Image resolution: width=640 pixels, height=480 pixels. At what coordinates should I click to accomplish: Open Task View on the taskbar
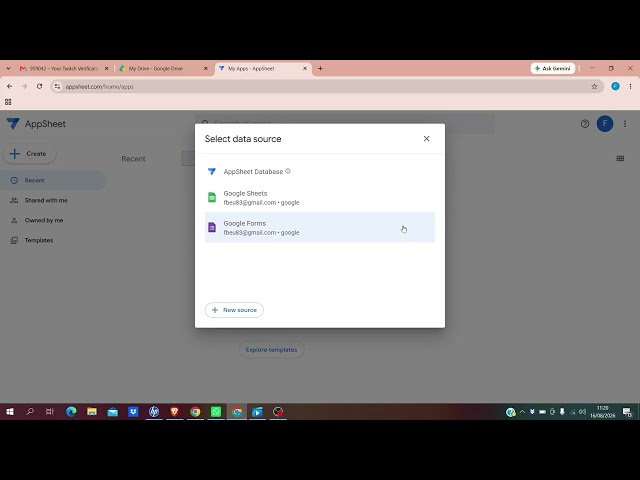click(x=50, y=412)
